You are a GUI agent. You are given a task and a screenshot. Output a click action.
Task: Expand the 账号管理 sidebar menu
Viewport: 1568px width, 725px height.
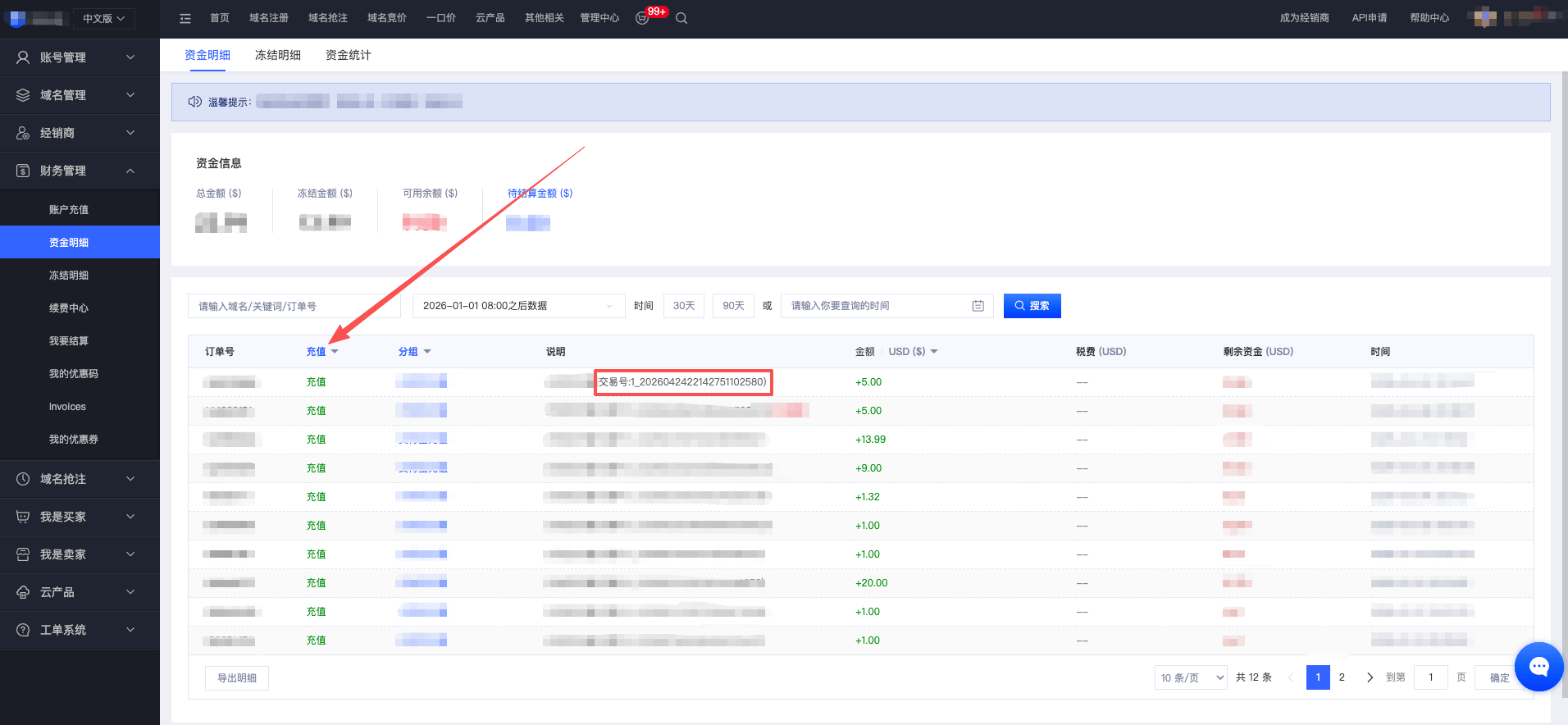tap(80, 57)
